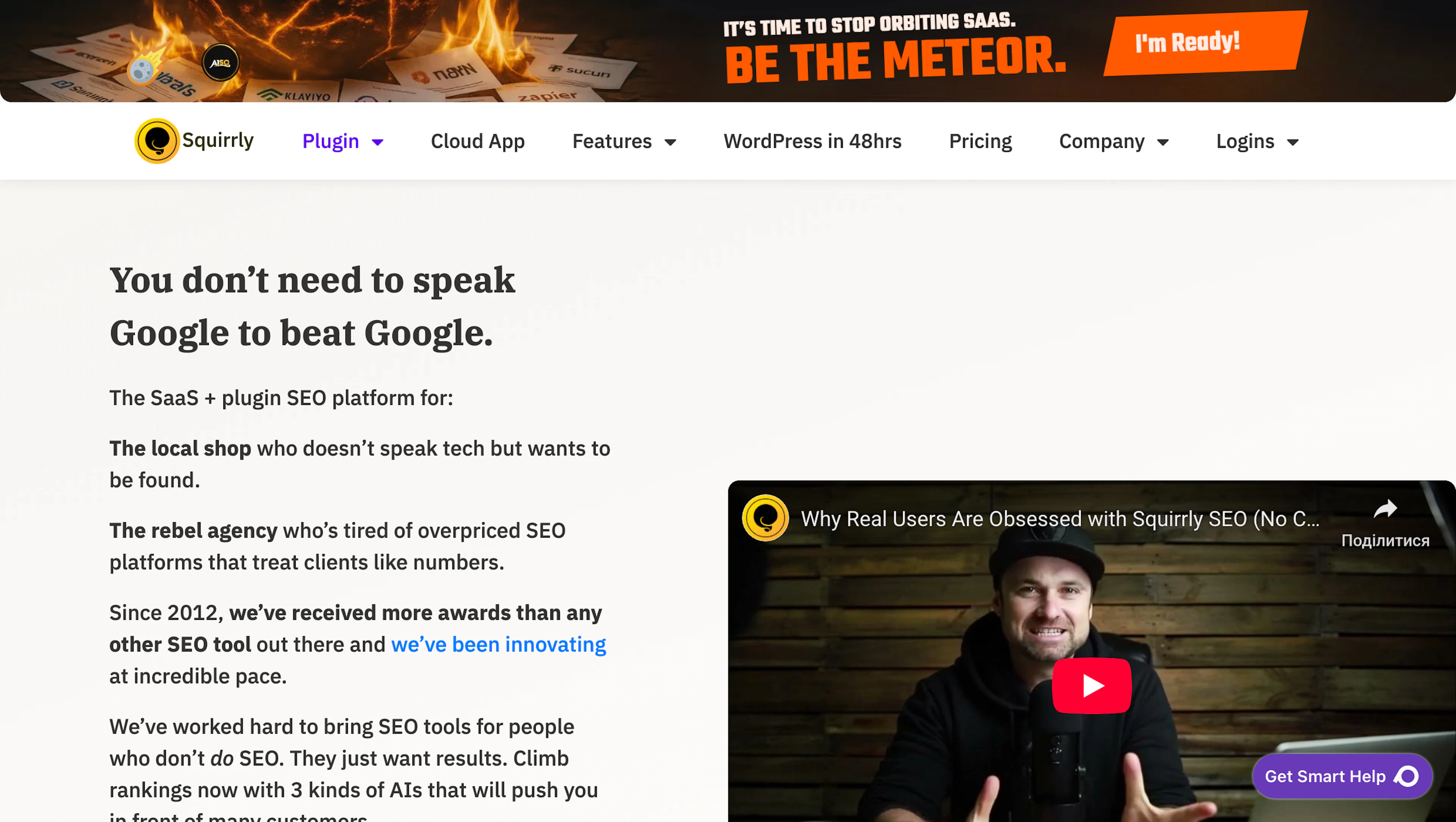Image resolution: width=1456 pixels, height=822 pixels.
Task: Open Cloud App from the navigation
Action: [x=478, y=141]
